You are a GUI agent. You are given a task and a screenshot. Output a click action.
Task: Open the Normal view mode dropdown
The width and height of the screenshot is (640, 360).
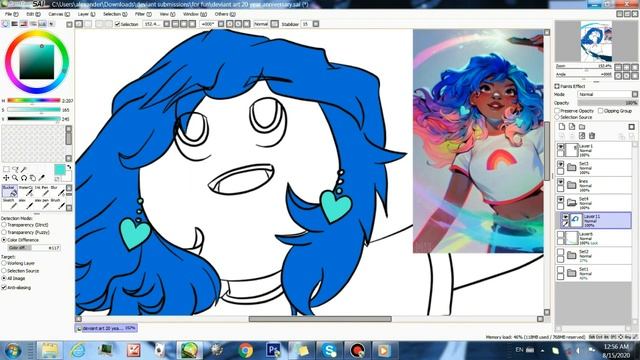(x=275, y=24)
